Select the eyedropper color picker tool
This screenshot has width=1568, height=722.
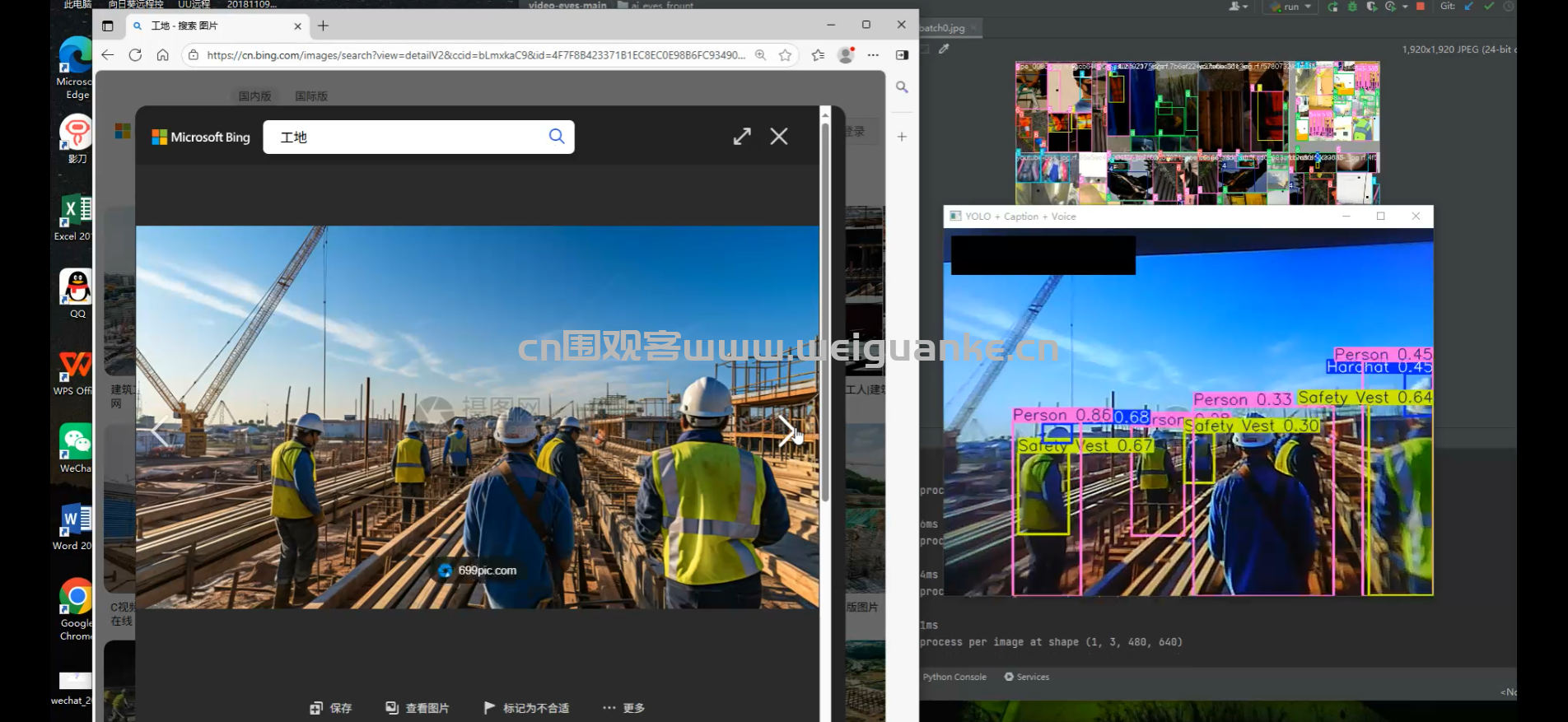pyautogui.click(x=944, y=49)
